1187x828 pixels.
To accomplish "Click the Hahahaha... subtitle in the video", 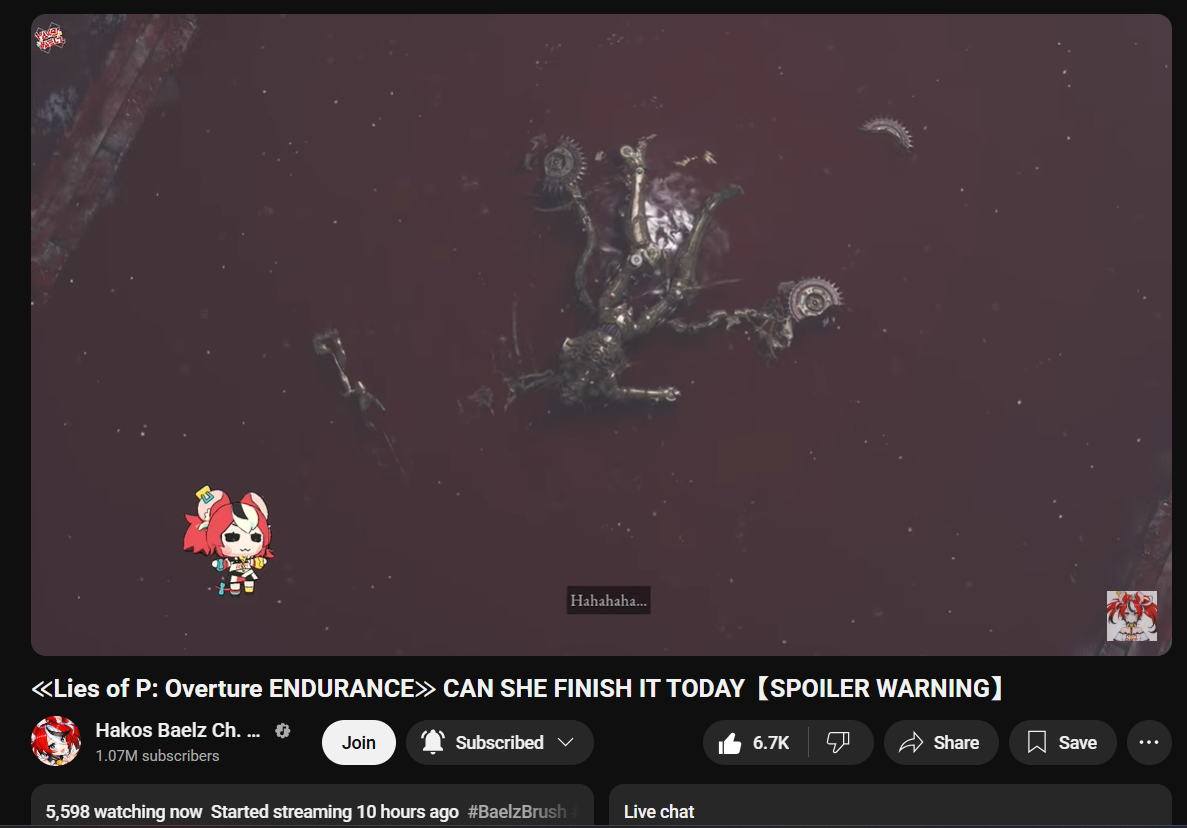I will tap(609, 601).
